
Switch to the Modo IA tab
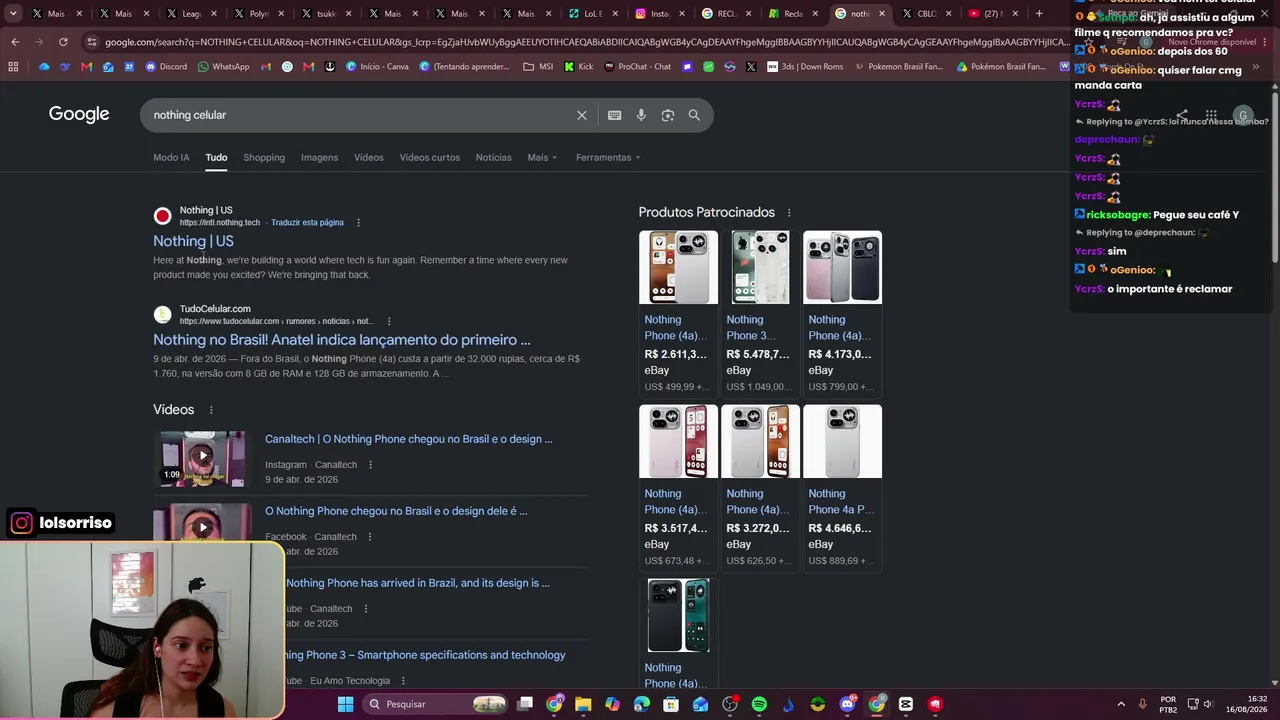171,157
